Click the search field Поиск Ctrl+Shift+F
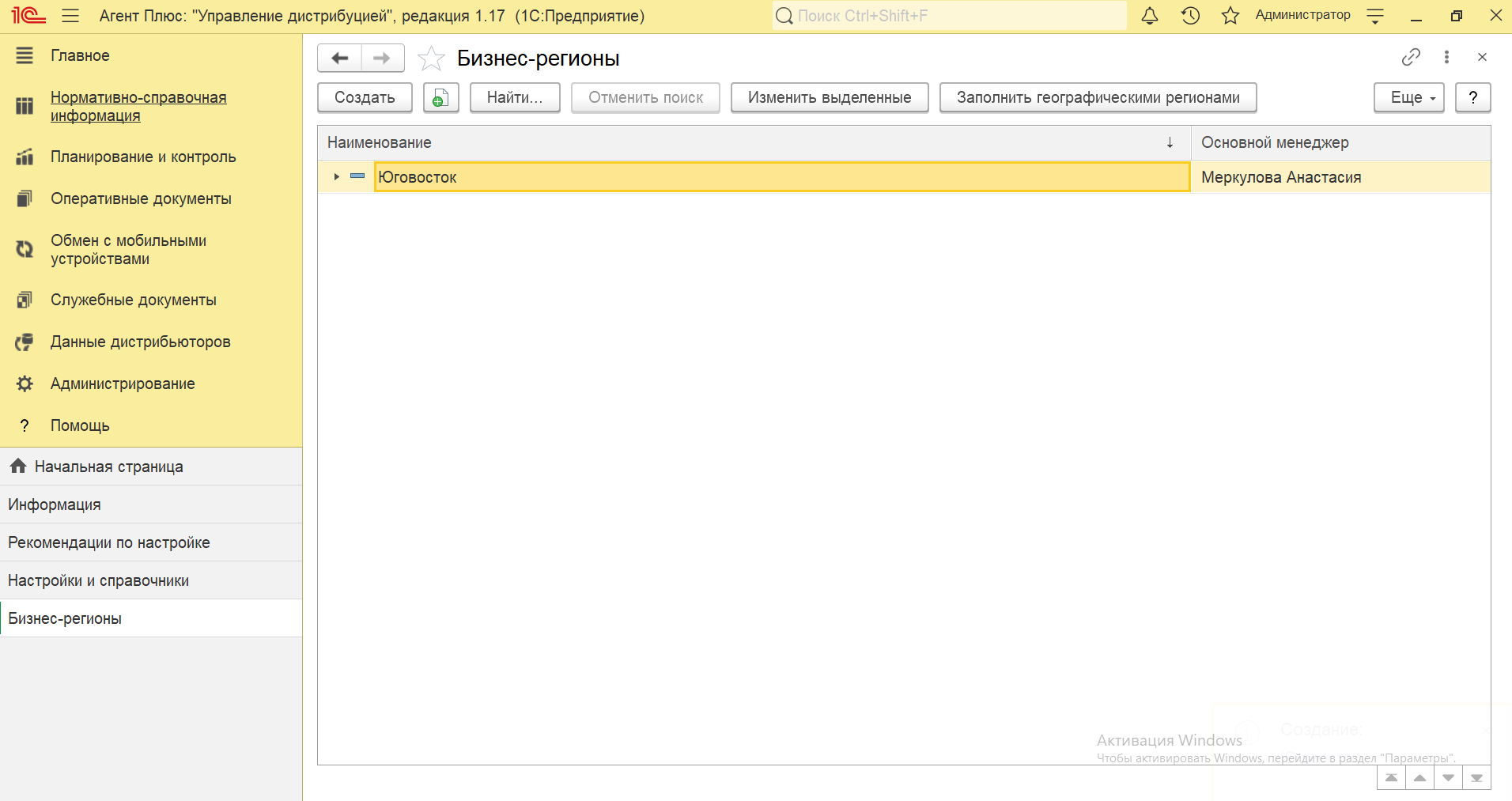This screenshot has height=801, width=1512. [949, 16]
